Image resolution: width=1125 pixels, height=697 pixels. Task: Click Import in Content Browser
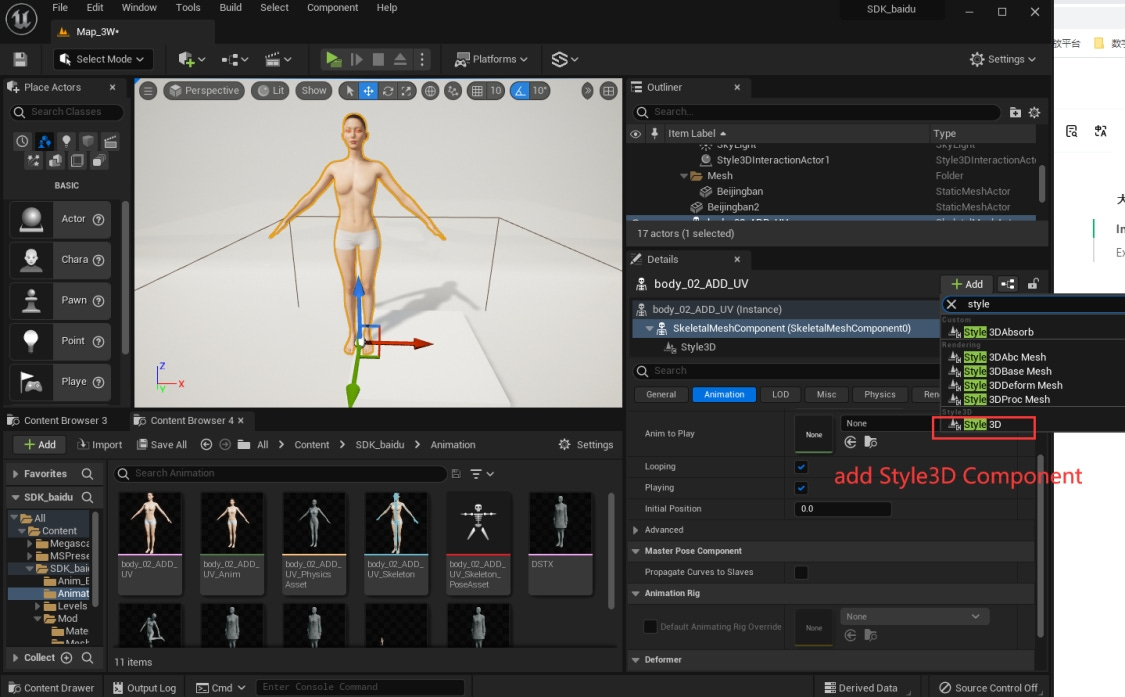click(100, 445)
